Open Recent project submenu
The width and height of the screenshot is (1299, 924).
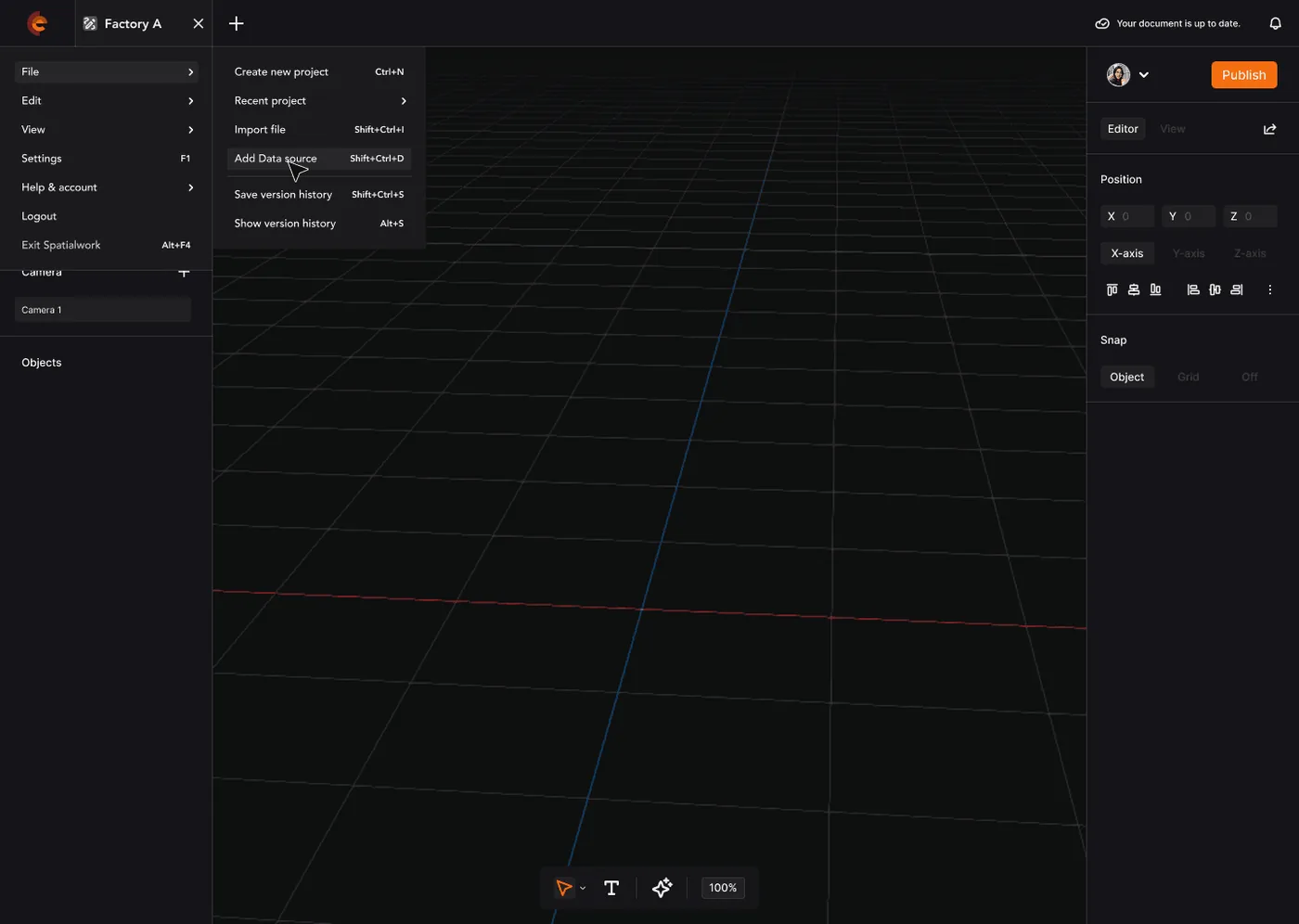pyautogui.click(x=319, y=100)
